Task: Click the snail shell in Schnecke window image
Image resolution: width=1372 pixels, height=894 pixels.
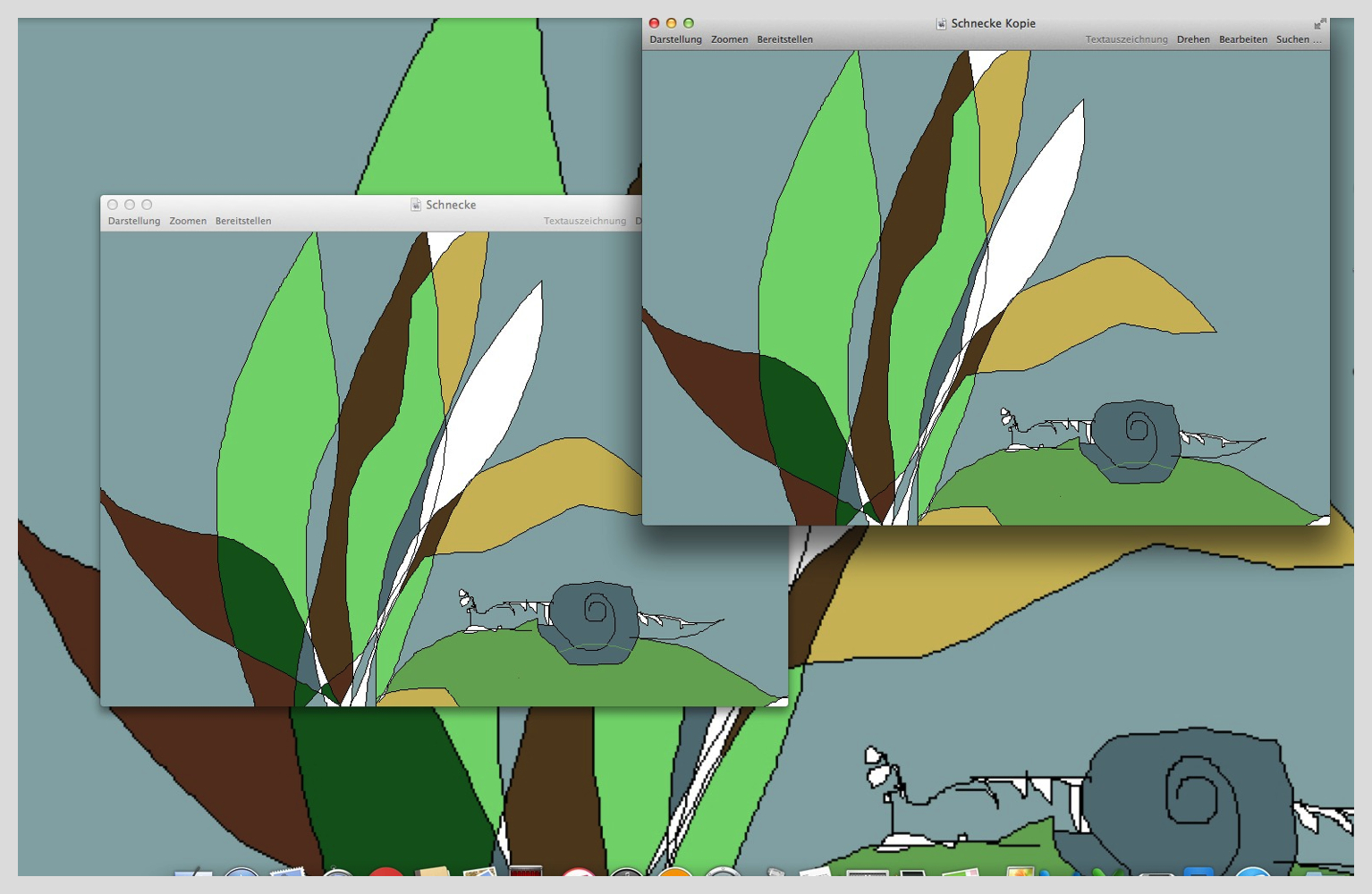Action: coord(589,623)
